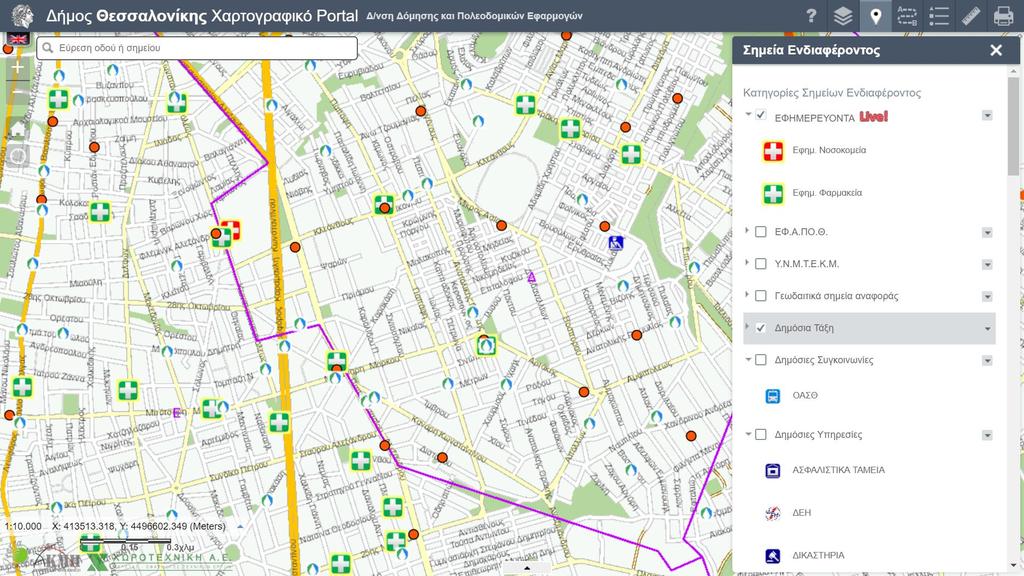
Task: Select the ruler measurement tool
Action: click(970, 16)
